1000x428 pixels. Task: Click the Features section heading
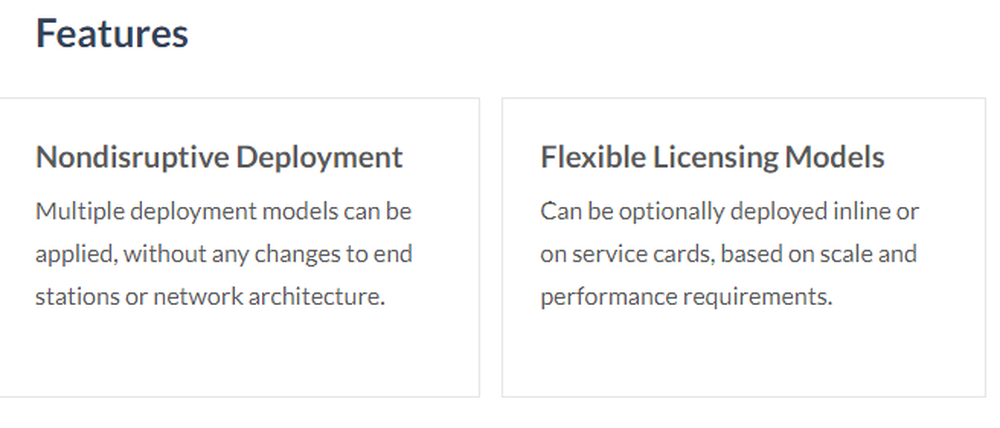pyautogui.click(x=112, y=34)
